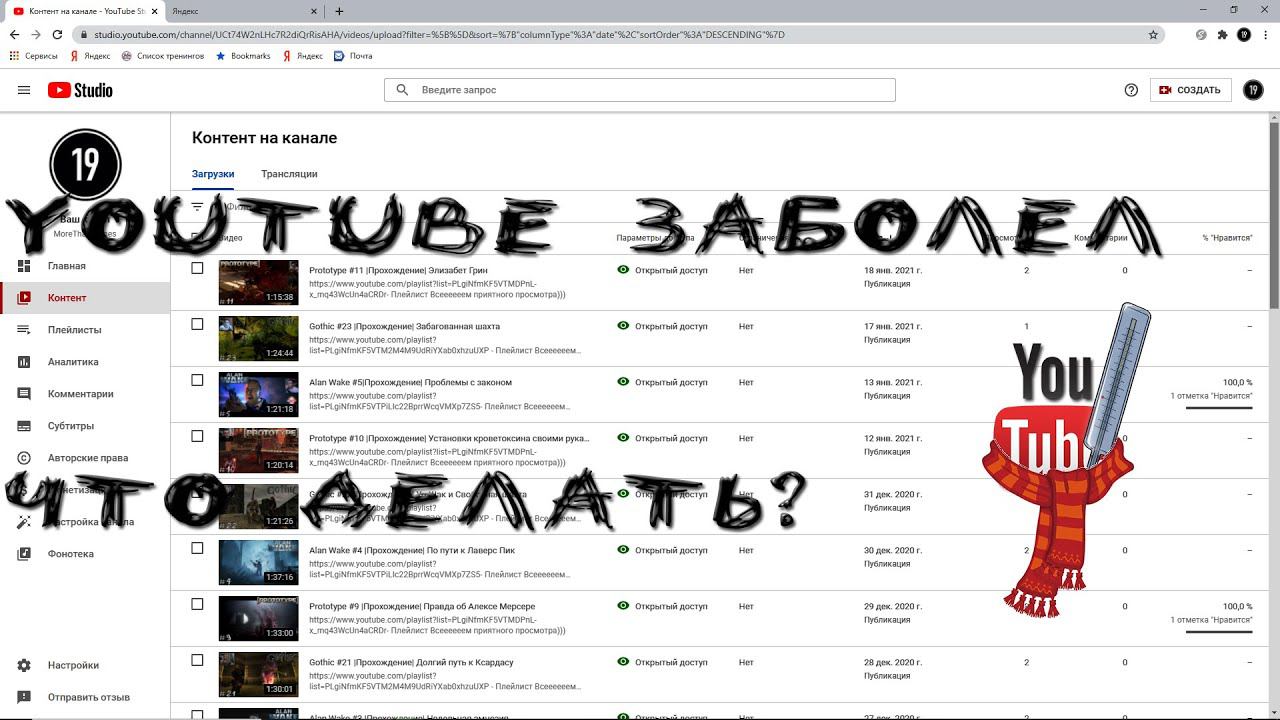Open the account avatar menu in Studio header
Screen dimensions: 1280x720
tap(1253, 90)
